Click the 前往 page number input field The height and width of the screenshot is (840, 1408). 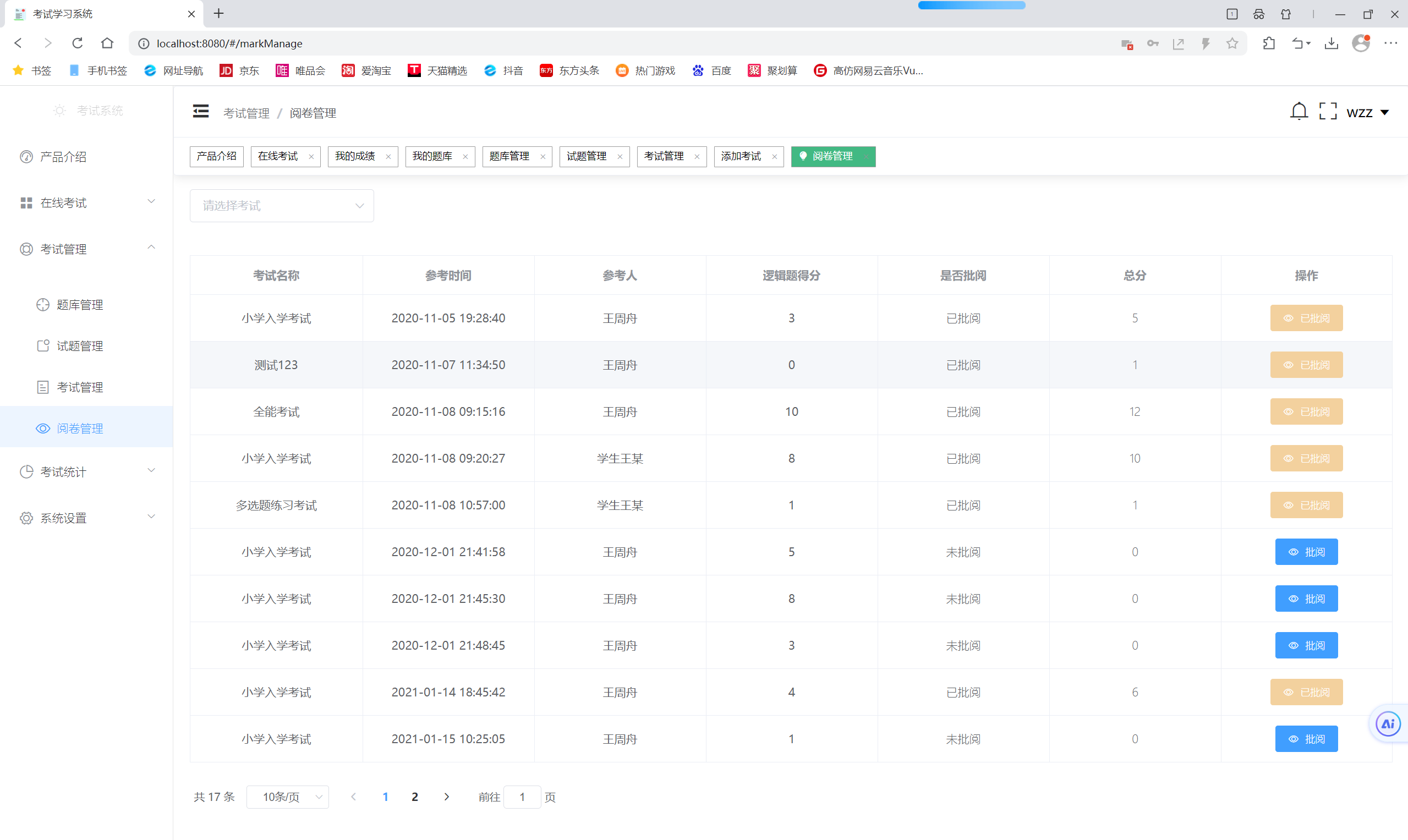pos(522,797)
